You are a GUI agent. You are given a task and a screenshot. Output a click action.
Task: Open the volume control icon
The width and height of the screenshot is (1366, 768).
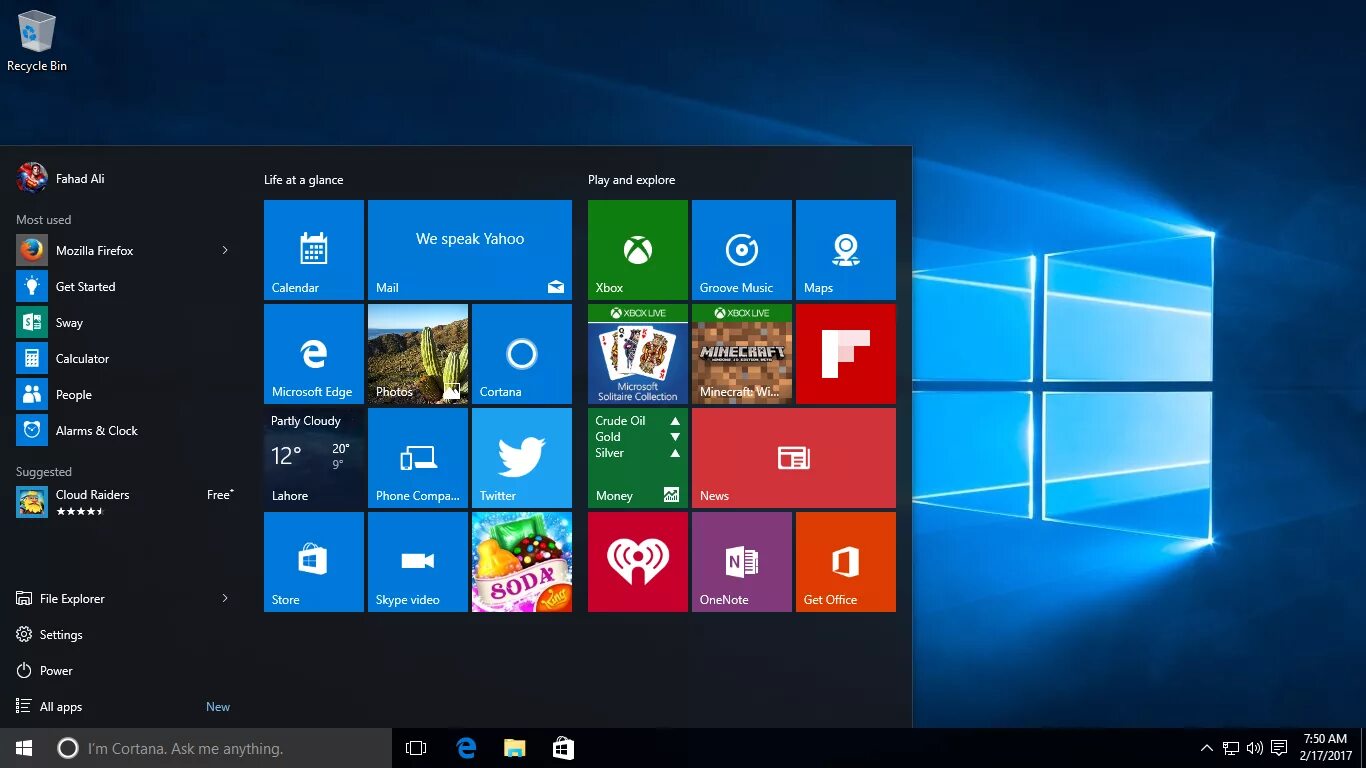pyautogui.click(x=1255, y=748)
